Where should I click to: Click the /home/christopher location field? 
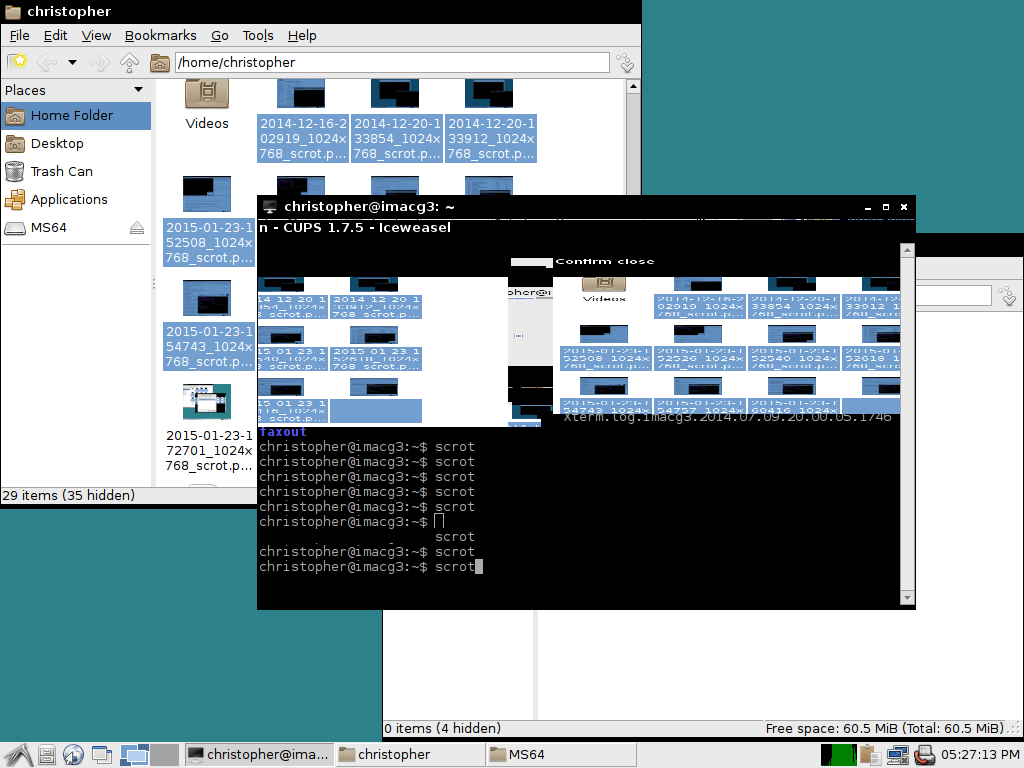coord(391,62)
